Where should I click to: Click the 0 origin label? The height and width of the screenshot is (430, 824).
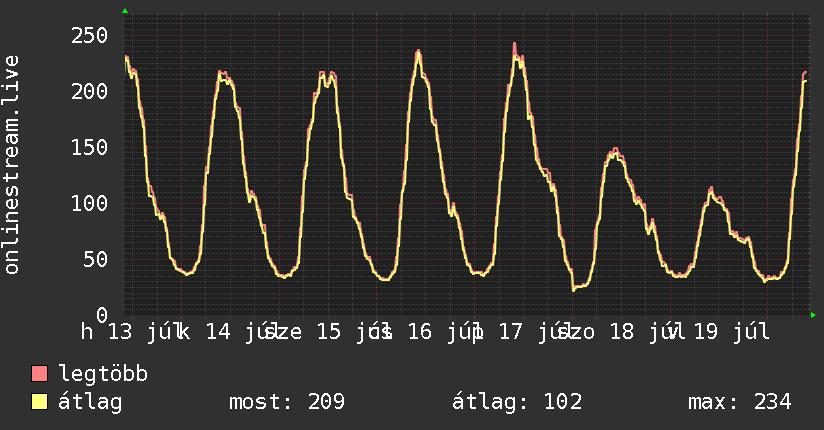tap(102, 315)
